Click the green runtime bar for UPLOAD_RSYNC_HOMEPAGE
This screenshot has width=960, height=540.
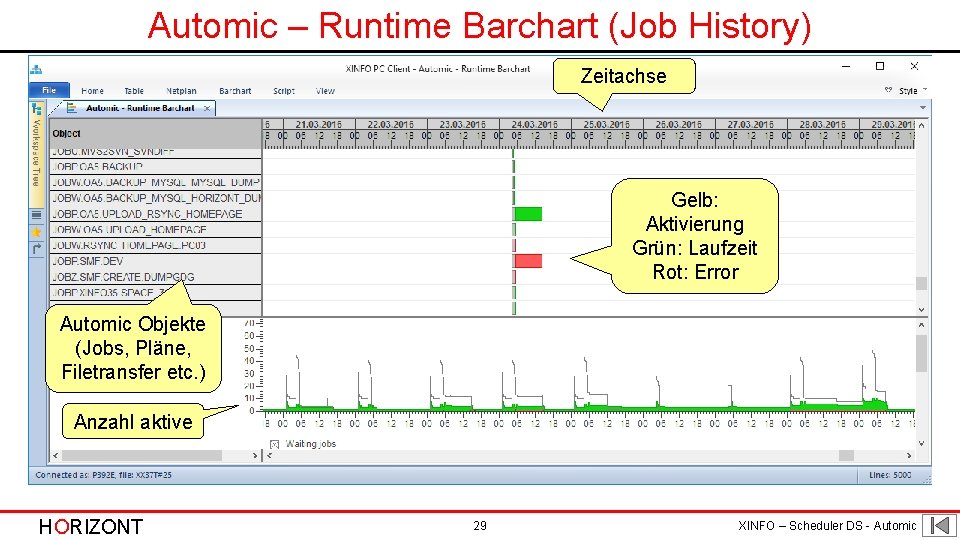coord(528,214)
